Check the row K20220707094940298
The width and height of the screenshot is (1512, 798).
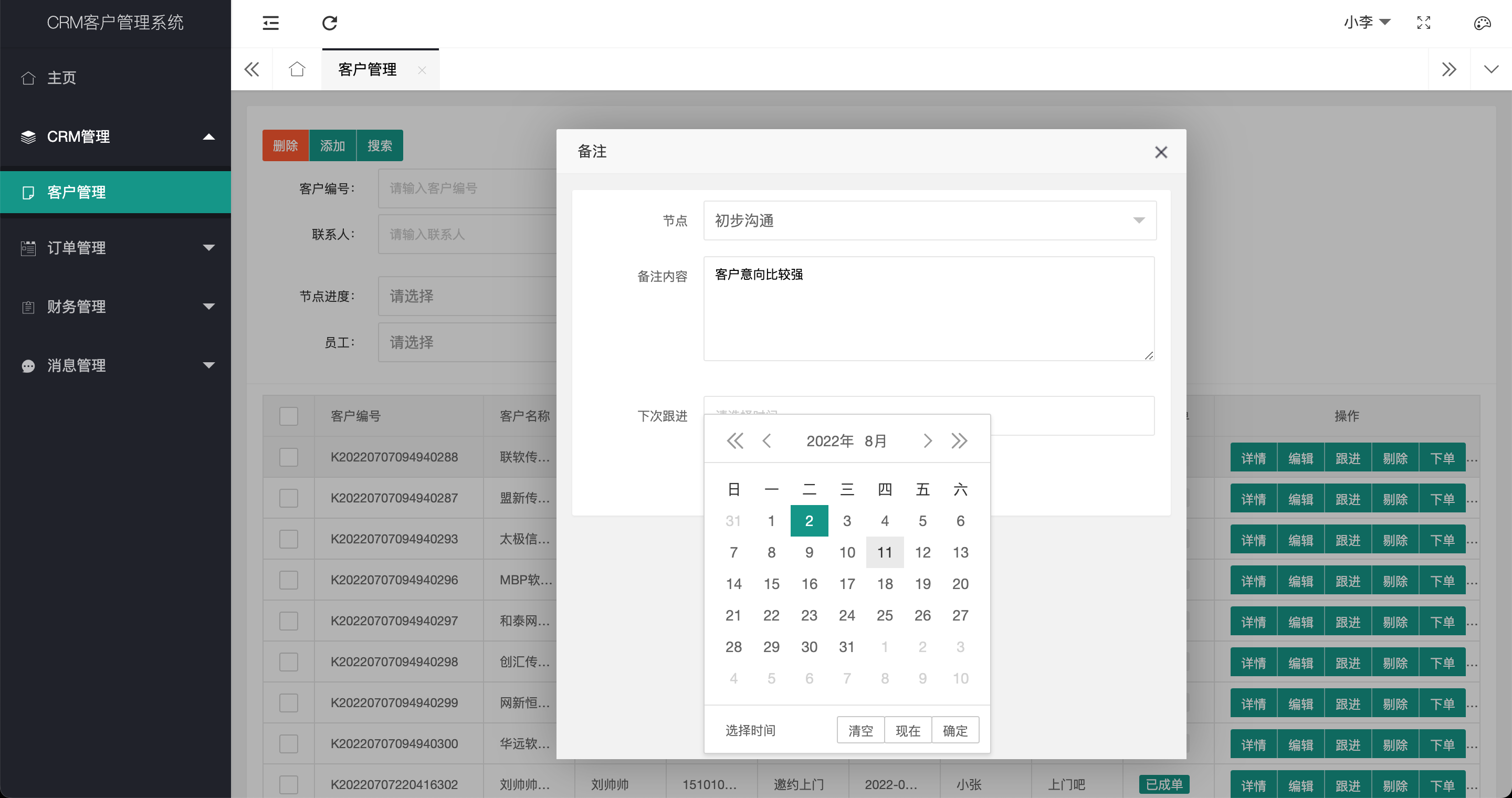point(288,662)
